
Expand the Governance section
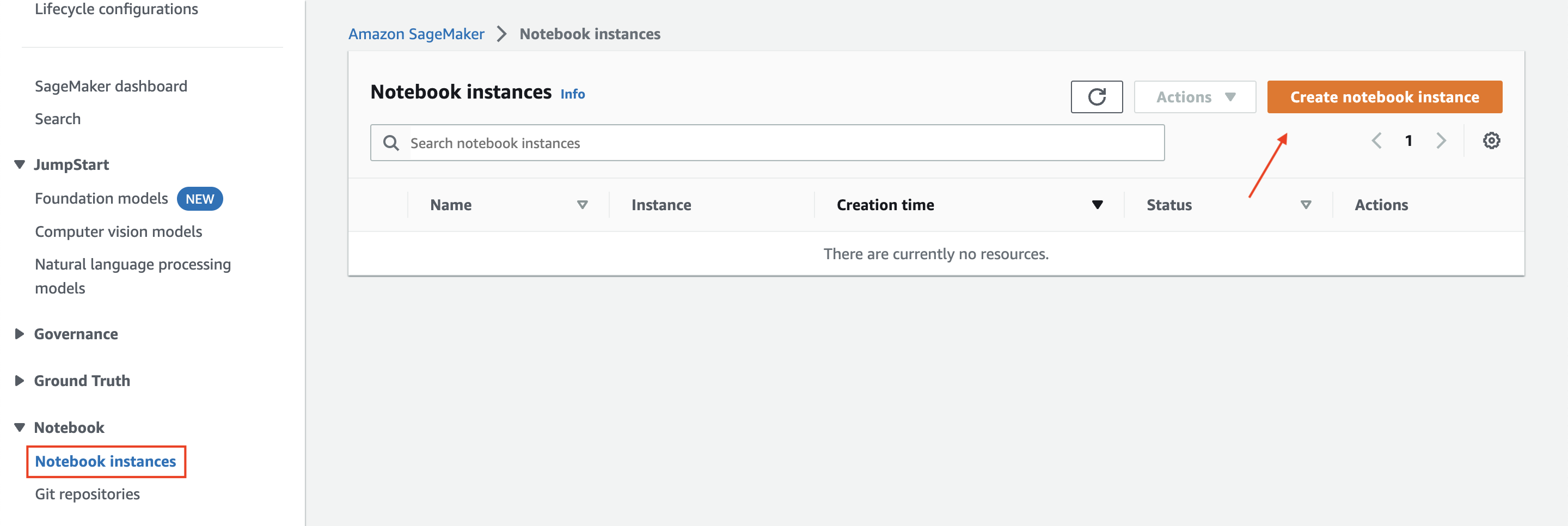(x=19, y=334)
